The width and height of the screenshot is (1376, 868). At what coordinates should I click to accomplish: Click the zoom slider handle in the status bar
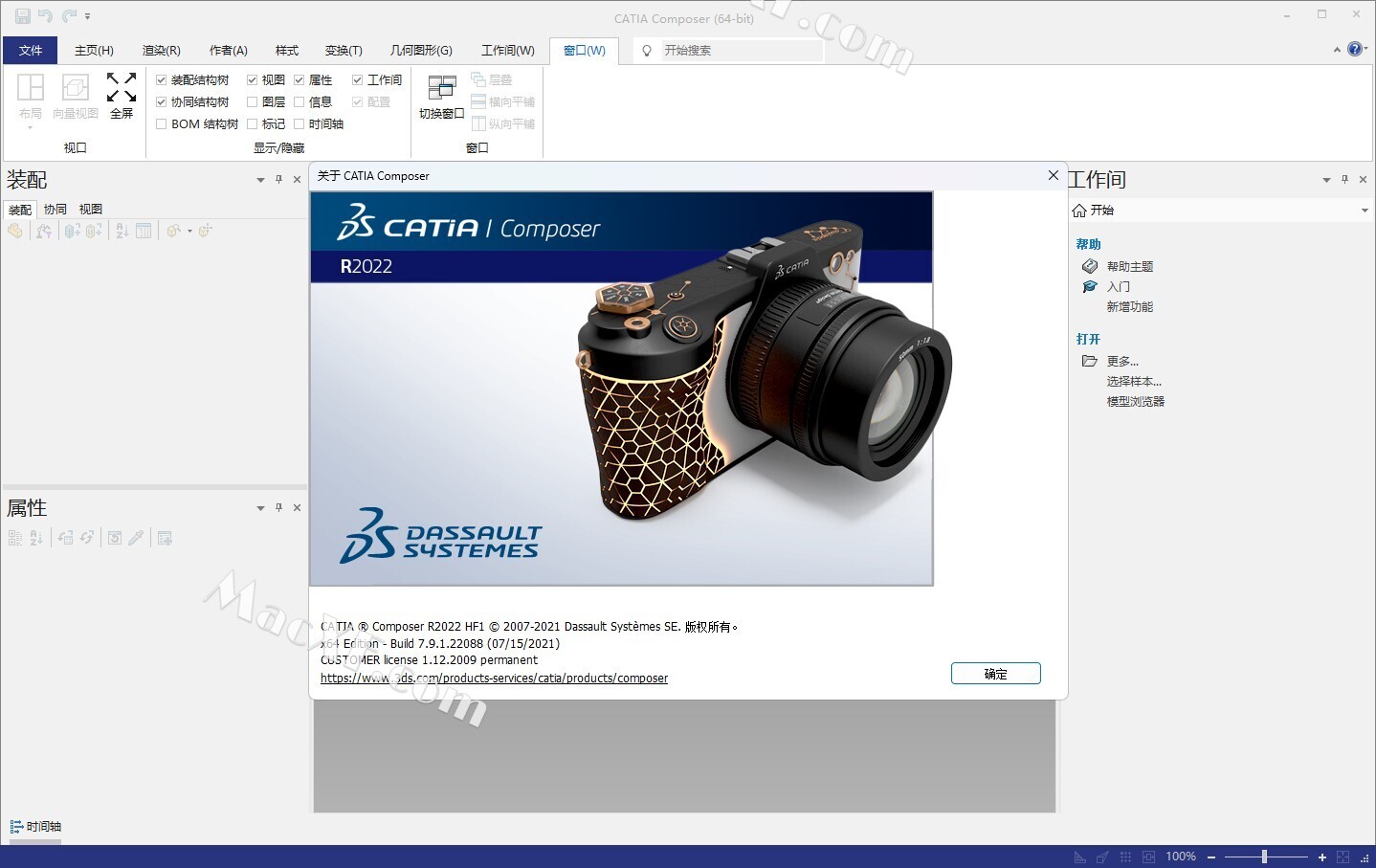(1264, 857)
